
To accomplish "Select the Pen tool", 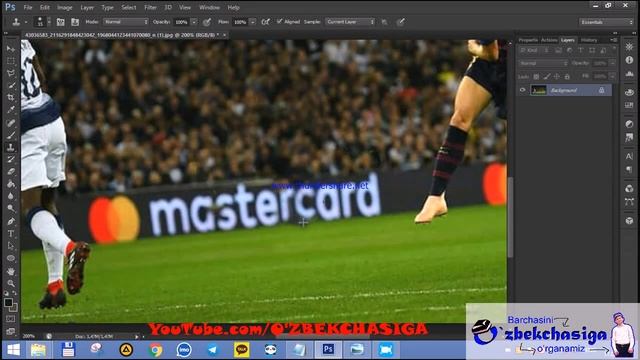I will tap(11, 221).
